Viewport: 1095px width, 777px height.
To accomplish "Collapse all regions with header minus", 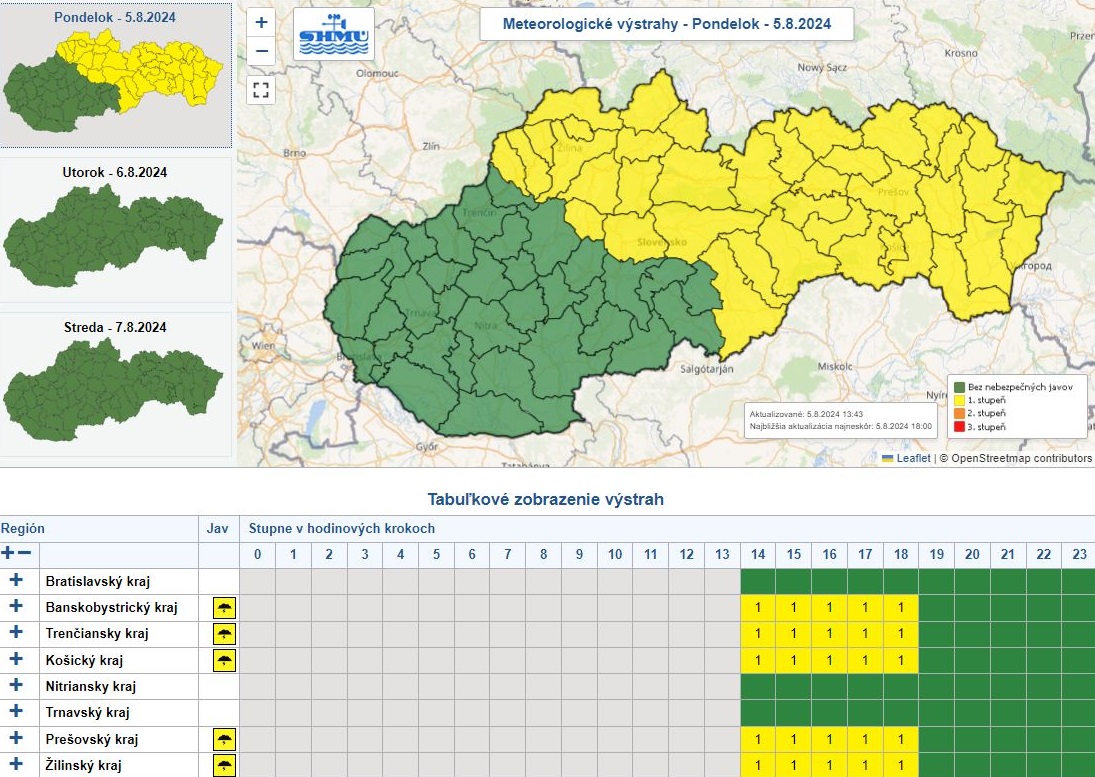I will [25, 553].
